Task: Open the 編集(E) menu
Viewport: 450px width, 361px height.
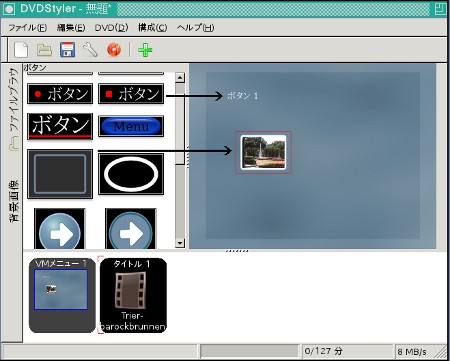Action: coord(71,28)
